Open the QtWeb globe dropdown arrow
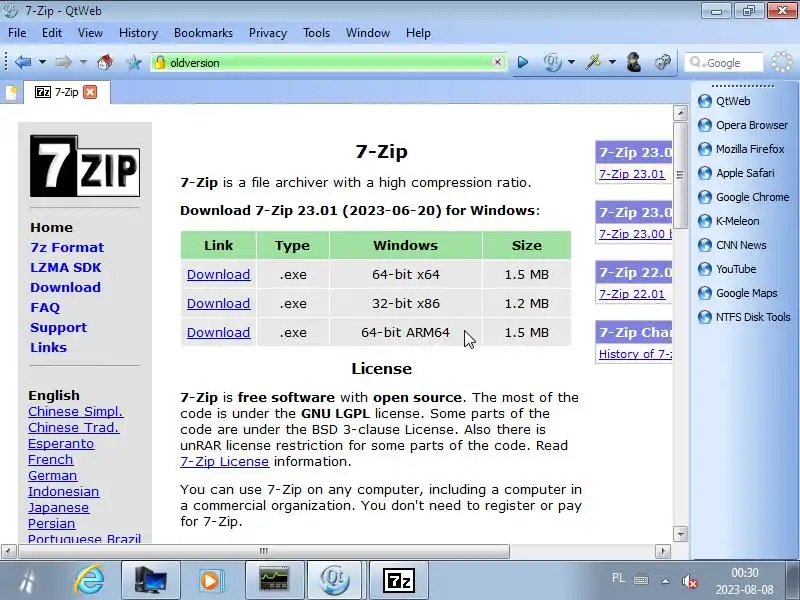The width and height of the screenshot is (800, 600). [571, 62]
